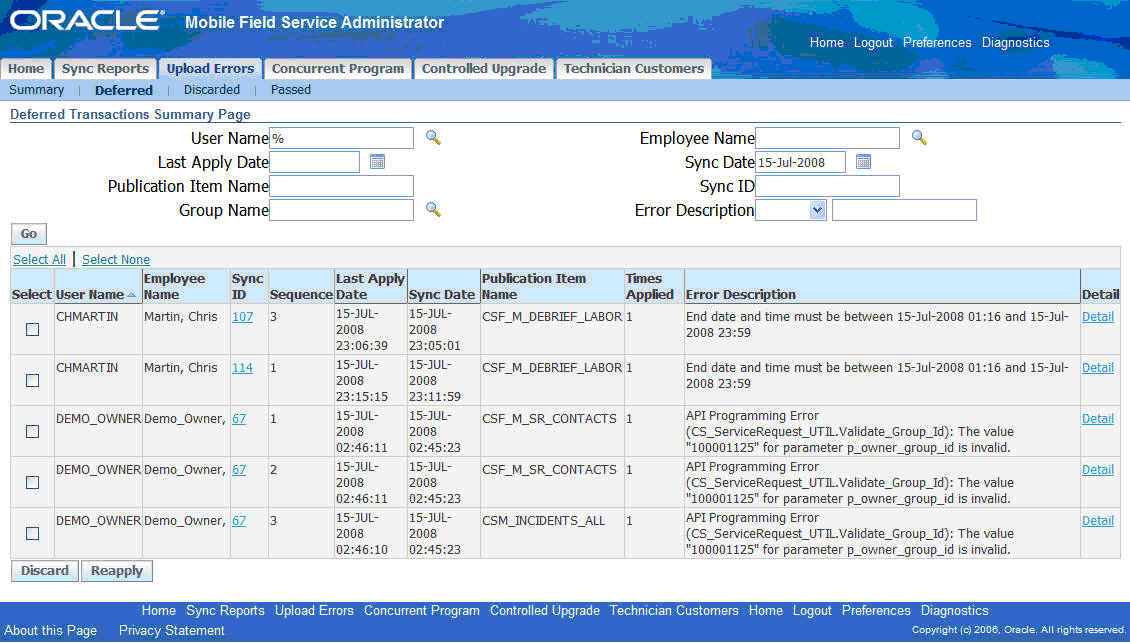Click Logout link in top header
This screenshot has height=643, width=1130.
[x=873, y=43]
